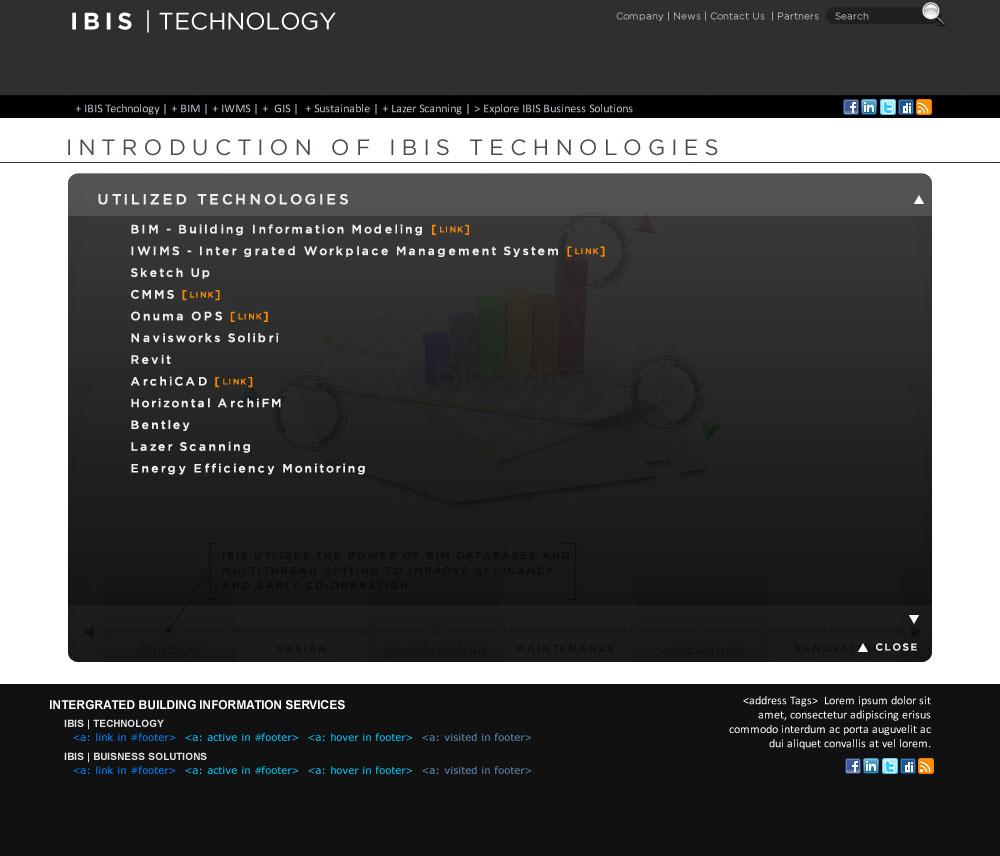Viewport: 1000px width, 856px height.
Task: Open LinkedIn icon in the black navigation bar
Action: pyautogui.click(x=869, y=107)
